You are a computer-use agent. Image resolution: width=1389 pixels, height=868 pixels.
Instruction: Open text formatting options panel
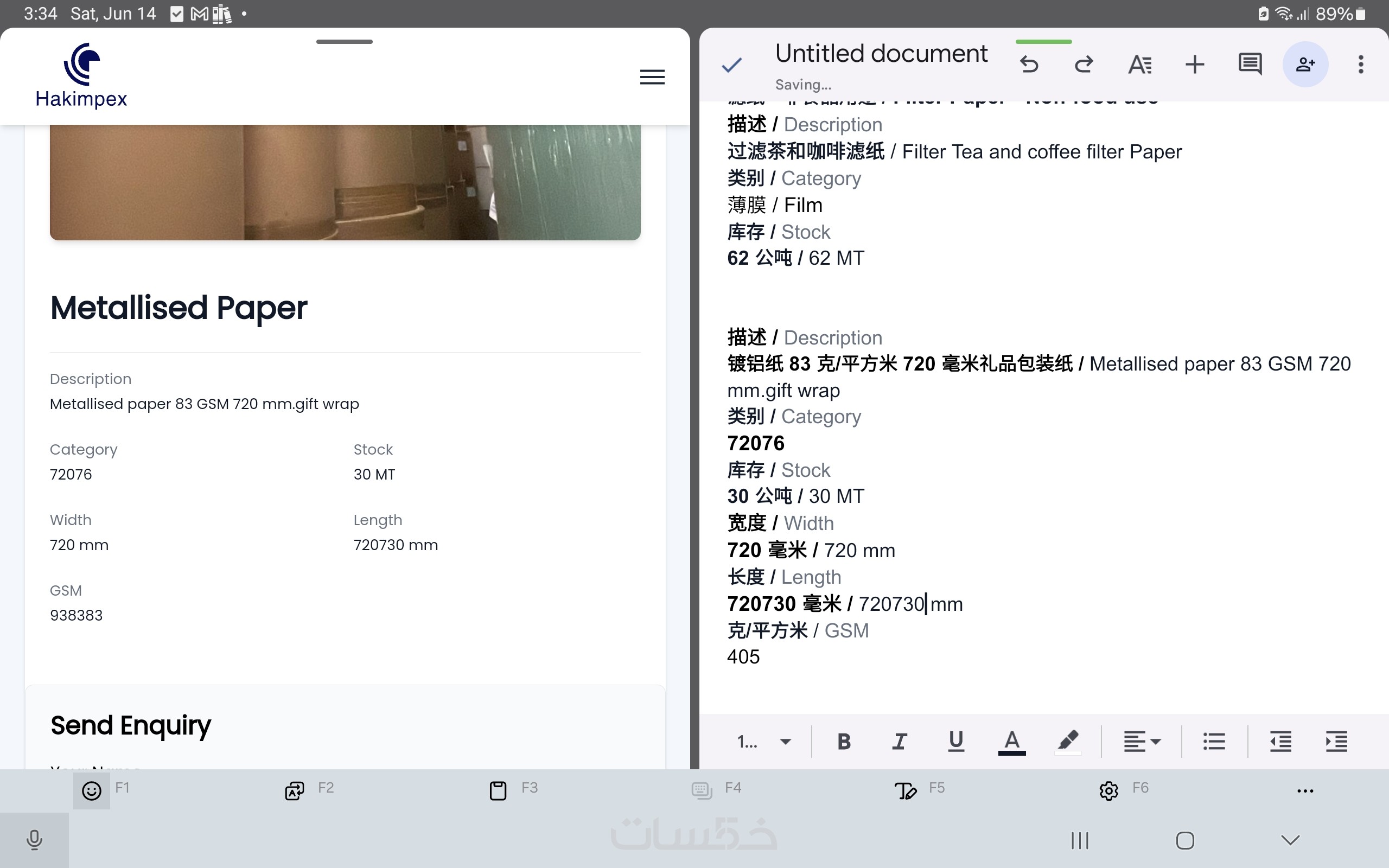[1139, 65]
